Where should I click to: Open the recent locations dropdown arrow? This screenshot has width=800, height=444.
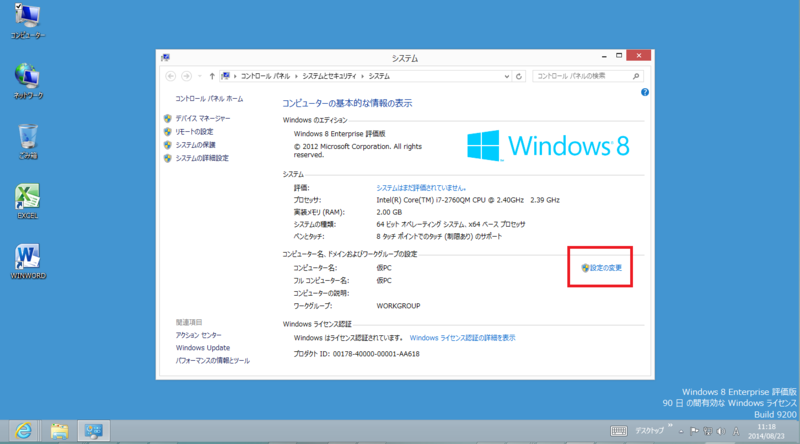[199, 76]
